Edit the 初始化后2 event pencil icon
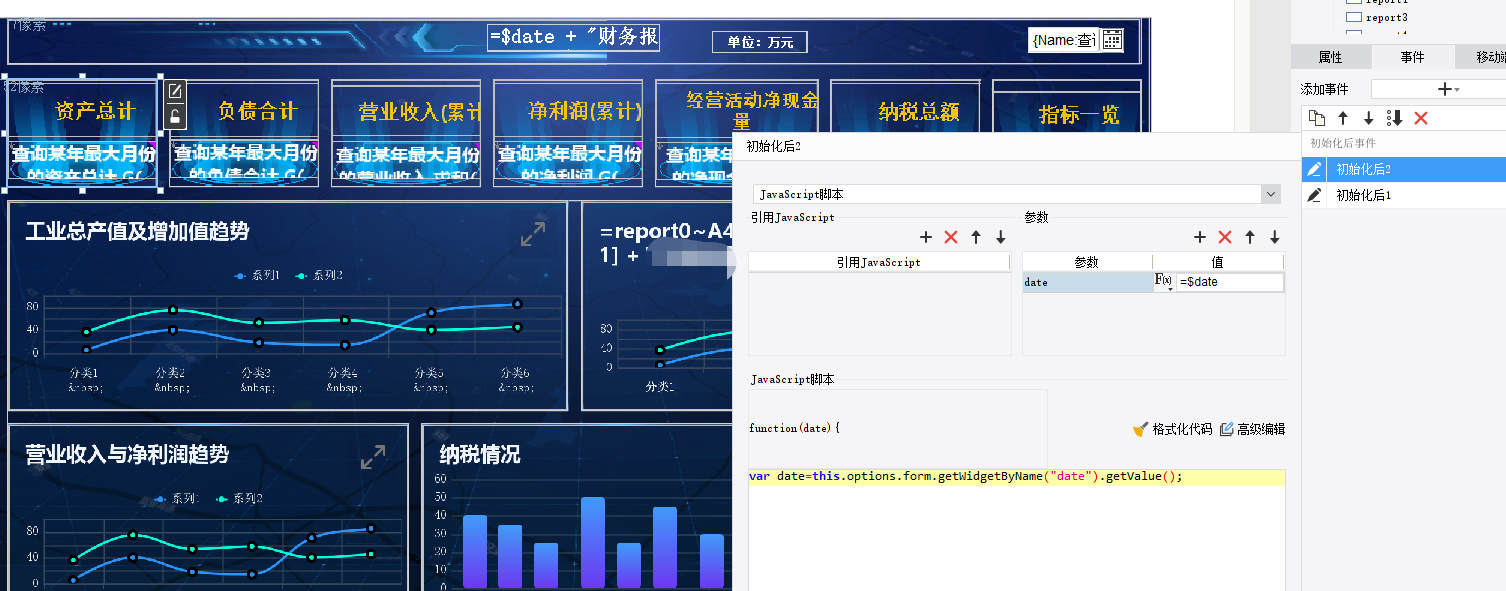The width and height of the screenshot is (1506, 591). 1315,169
